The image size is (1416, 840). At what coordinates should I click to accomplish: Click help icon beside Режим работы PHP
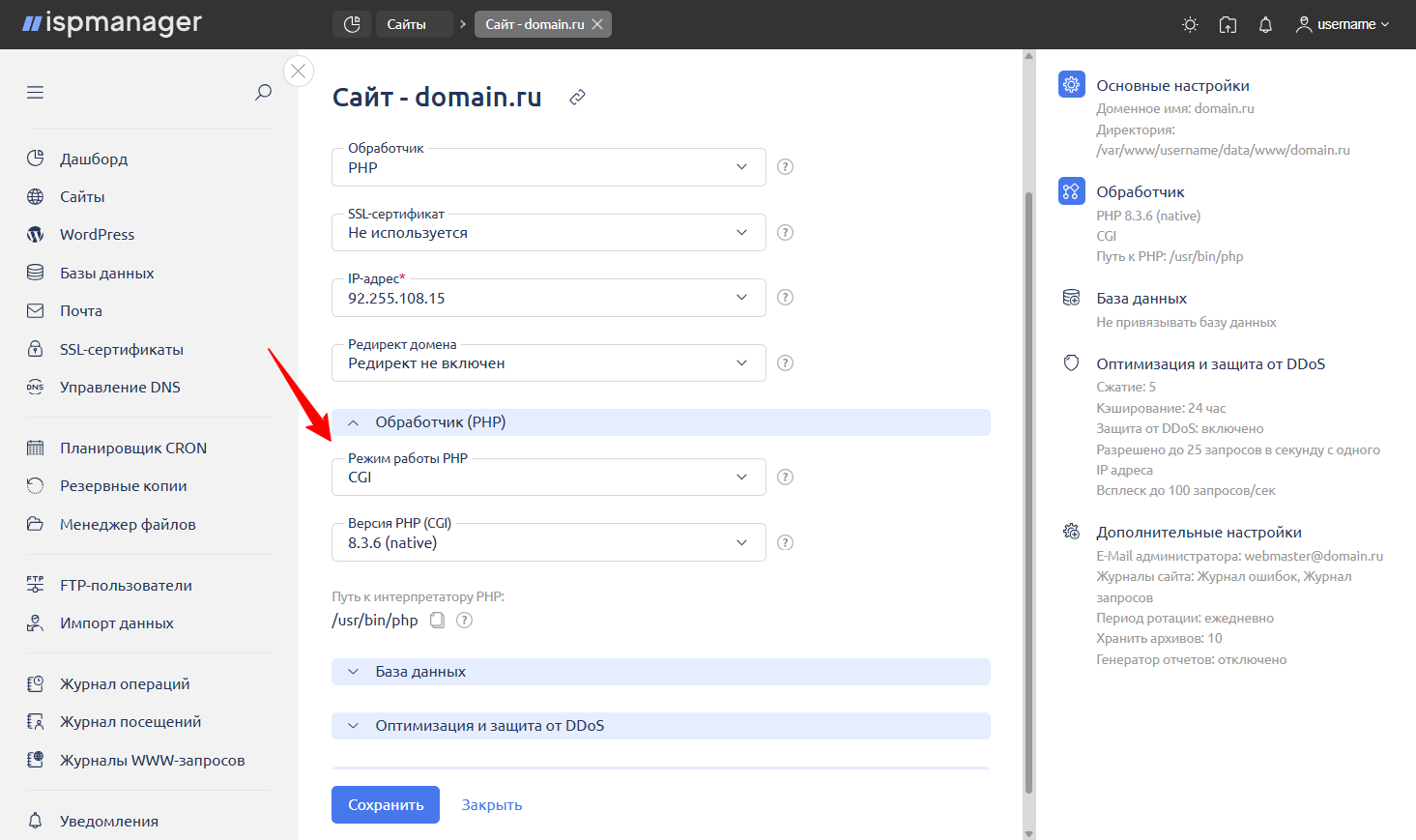coord(785,477)
